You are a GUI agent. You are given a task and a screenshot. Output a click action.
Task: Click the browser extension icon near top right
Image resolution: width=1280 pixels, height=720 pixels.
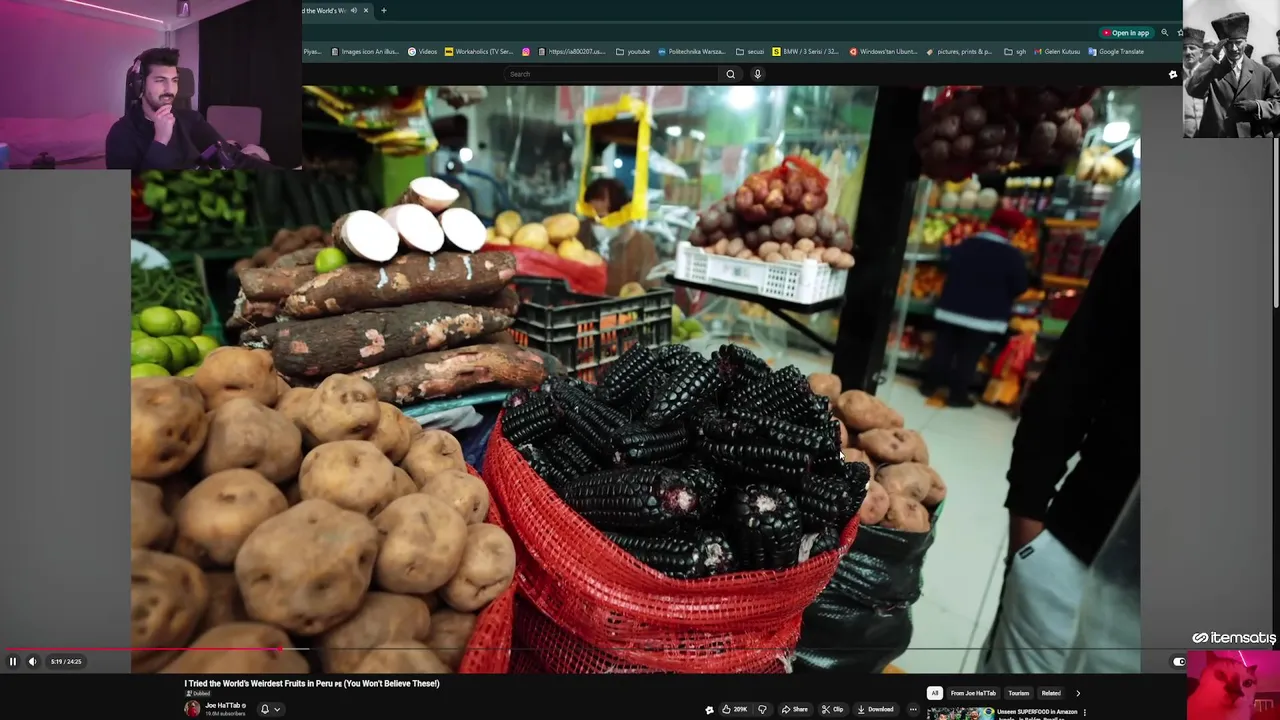[x=1173, y=74]
